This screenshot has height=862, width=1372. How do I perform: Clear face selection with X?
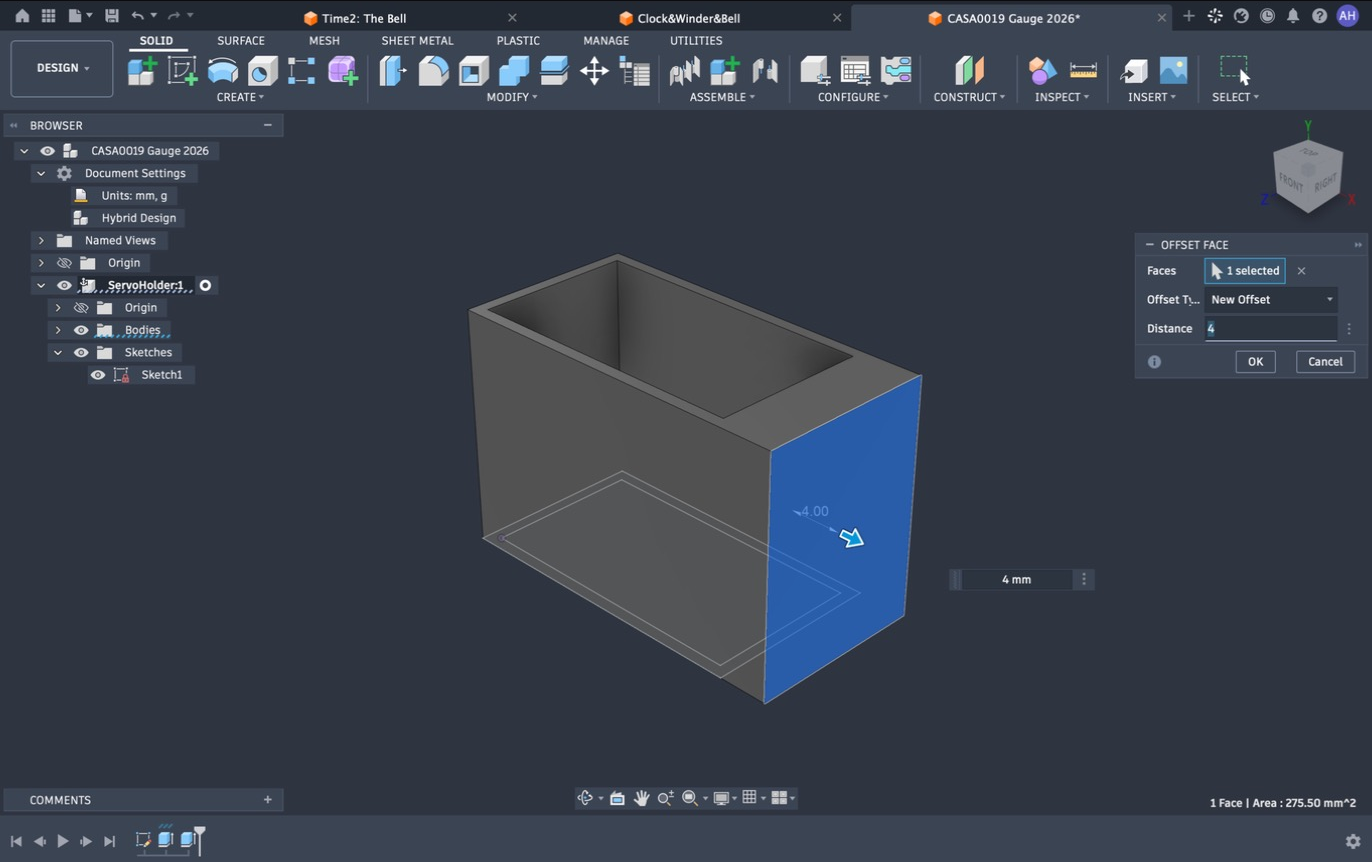pyautogui.click(x=1301, y=271)
